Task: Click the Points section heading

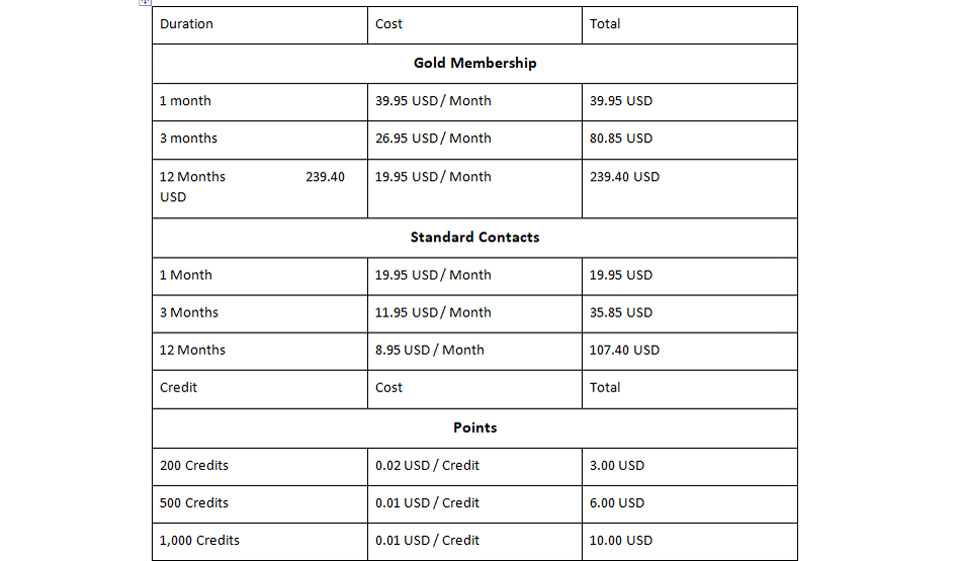Action: point(474,428)
